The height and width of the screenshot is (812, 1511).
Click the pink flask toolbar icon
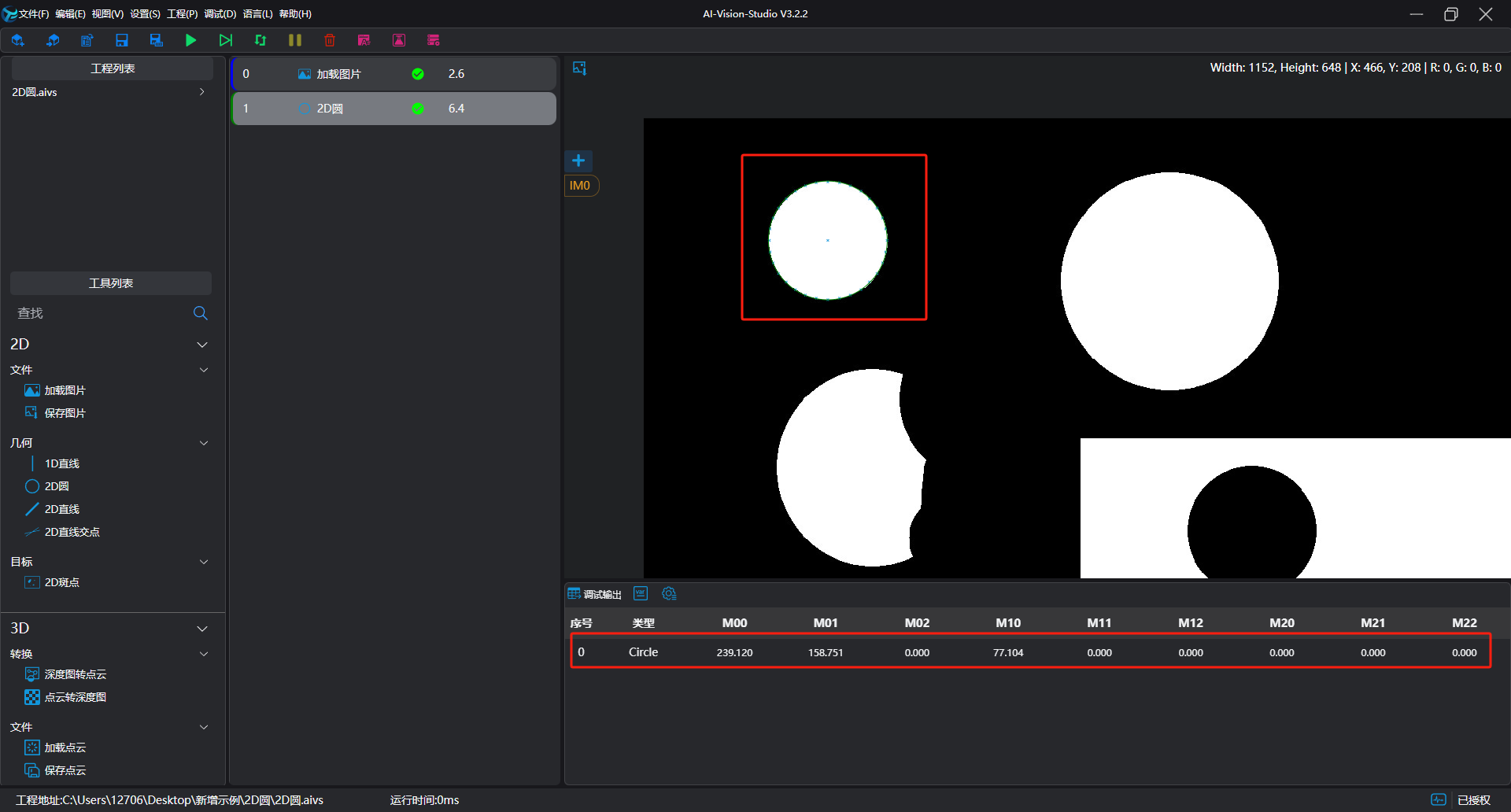click(x=399, y=40)
